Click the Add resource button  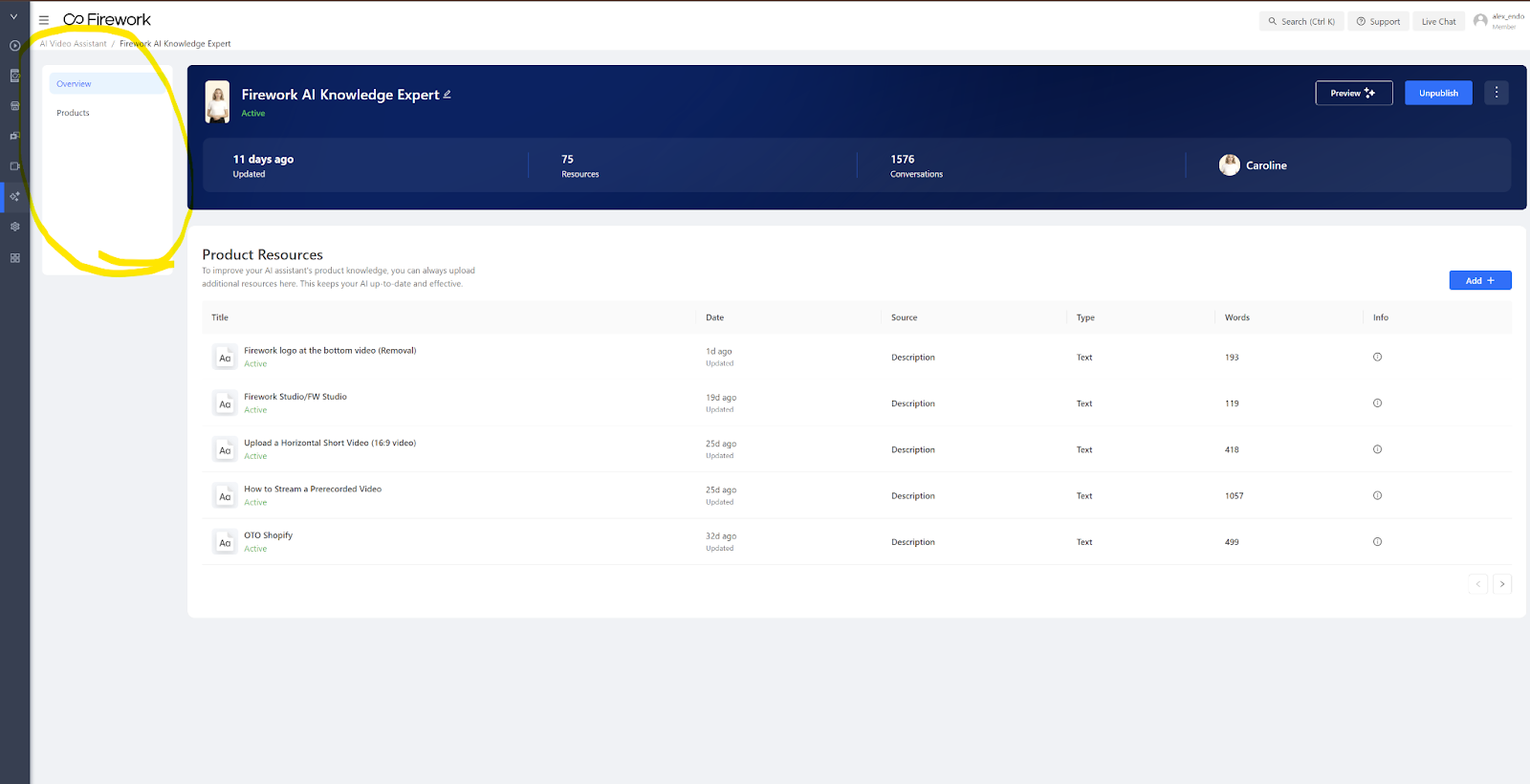pyautogui.click(x=1480, y=280)
